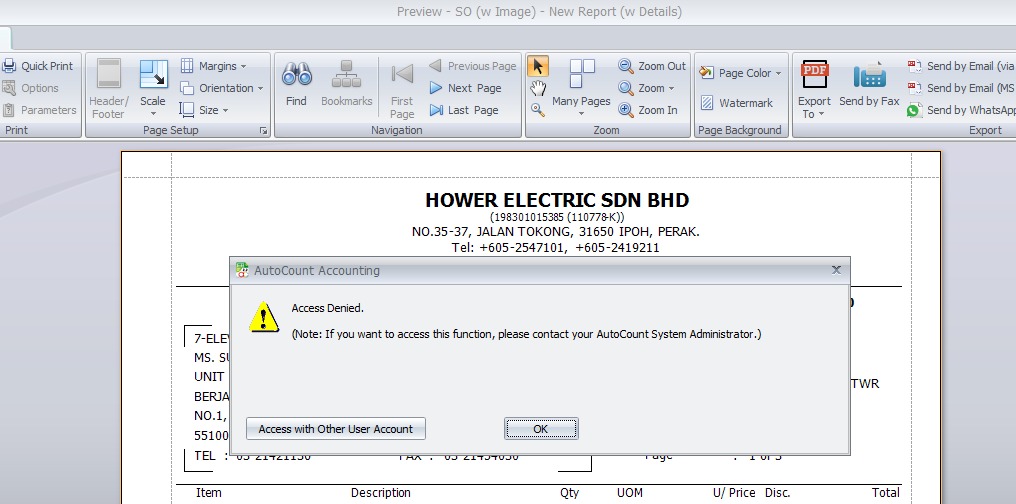Click the first Send by Email option
Viewport: 1016px width, 504px height.
pyautogui.click(x=961, y=66)
